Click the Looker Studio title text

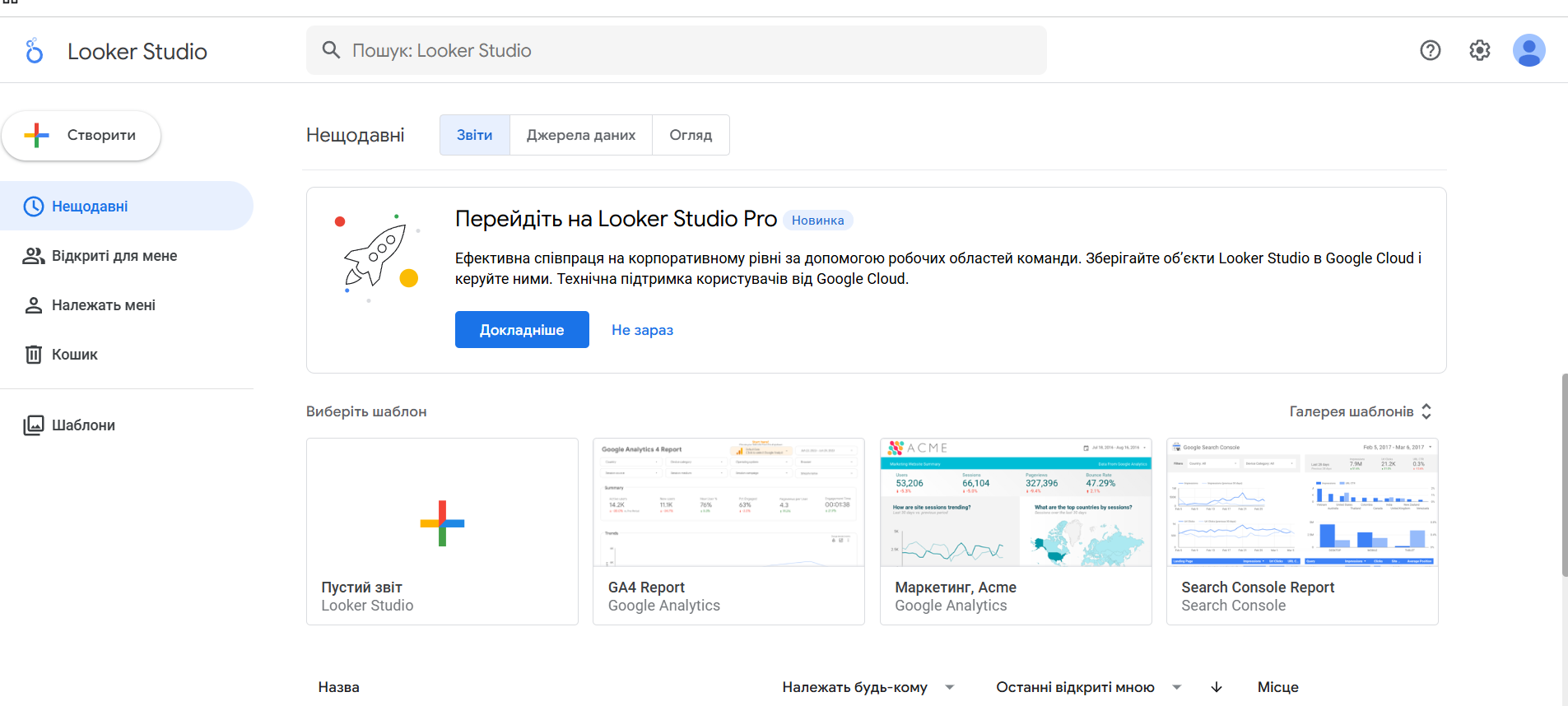(137, 51)
